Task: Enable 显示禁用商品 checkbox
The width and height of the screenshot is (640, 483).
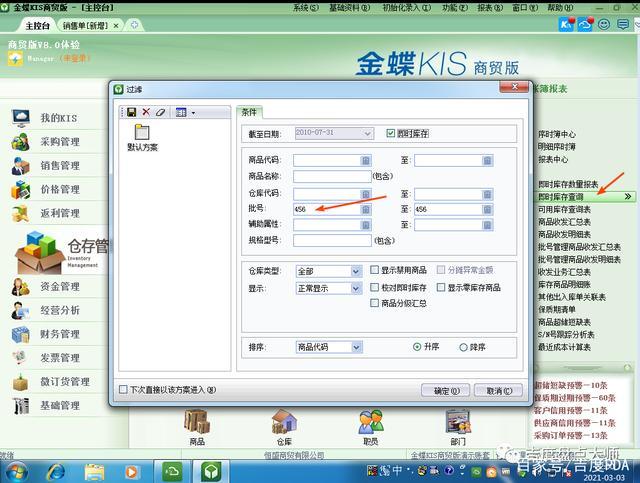Action: click(x=374, y=270)
